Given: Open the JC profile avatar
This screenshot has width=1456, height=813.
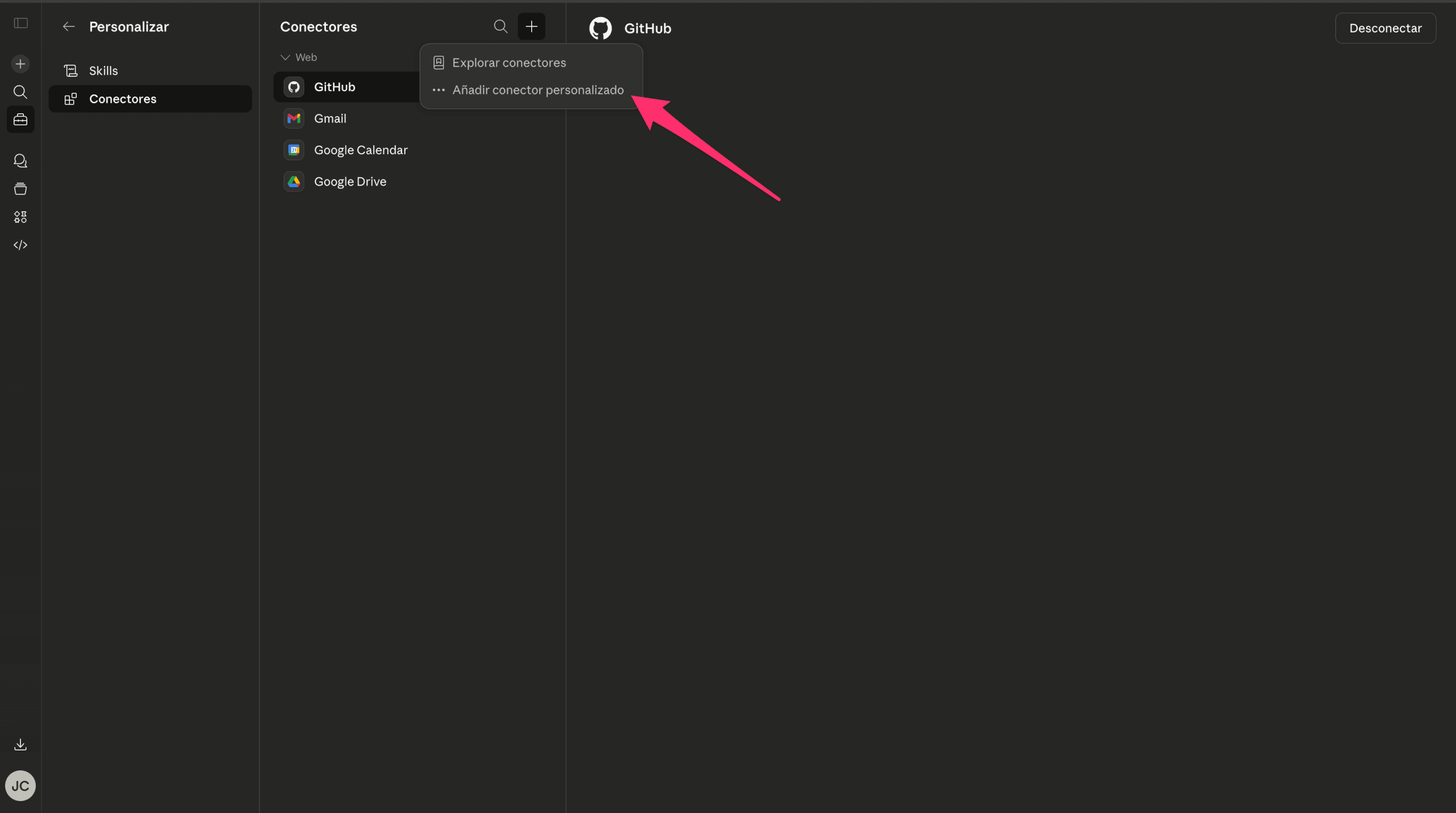Looking at the screenshot, I should pyautogui.click(x=20, y=786).
